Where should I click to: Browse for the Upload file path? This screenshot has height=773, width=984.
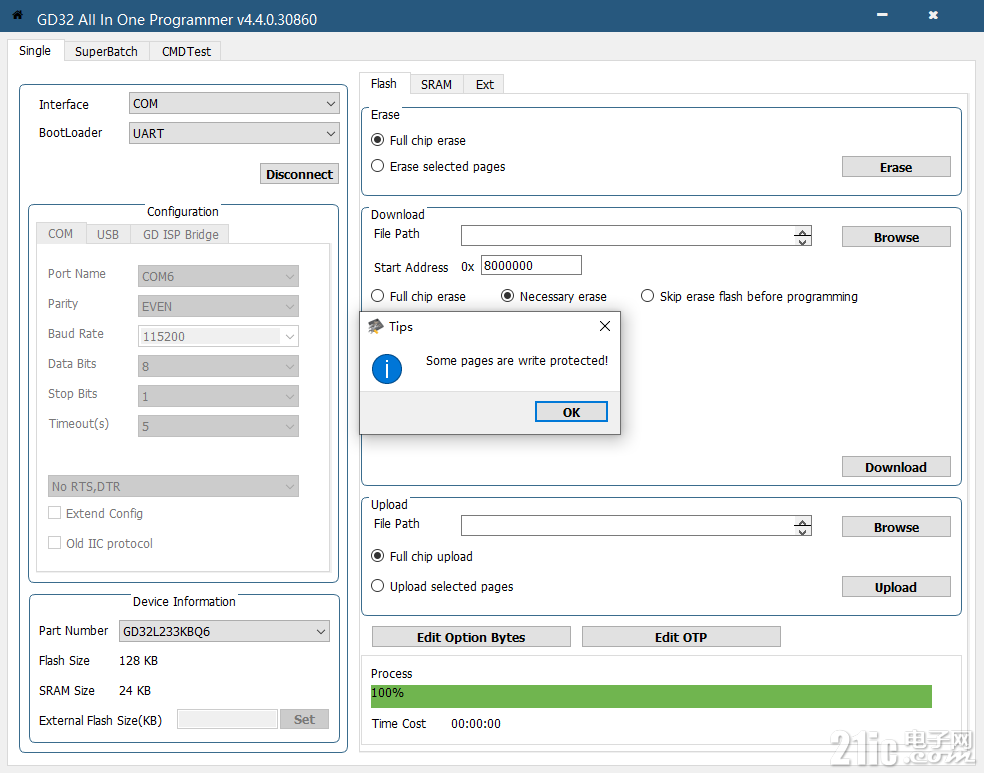click(896, 527)
